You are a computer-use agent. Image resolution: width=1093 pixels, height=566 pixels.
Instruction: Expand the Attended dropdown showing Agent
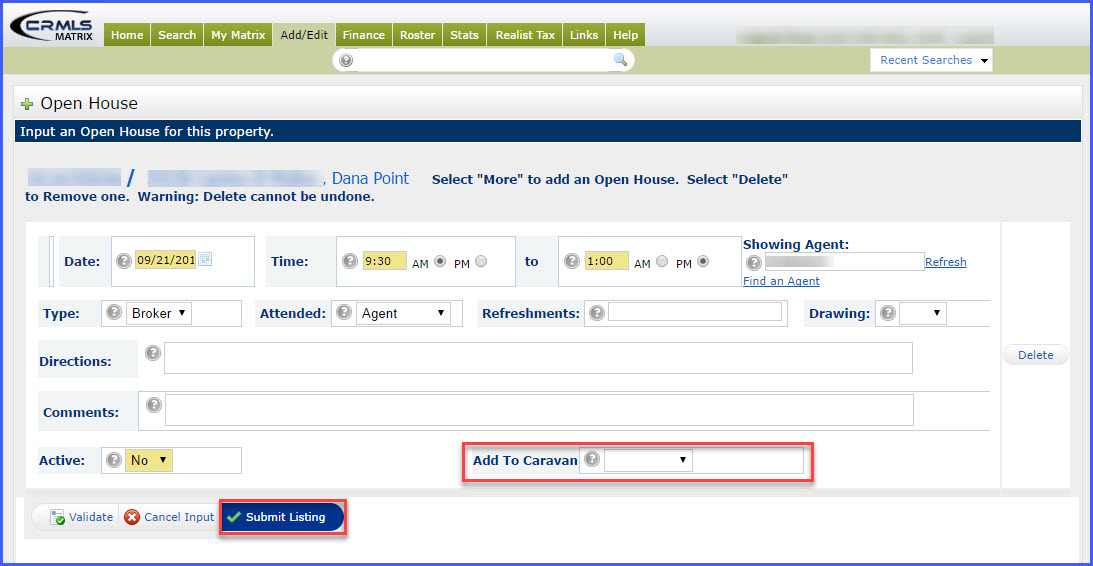click(403, 313)
